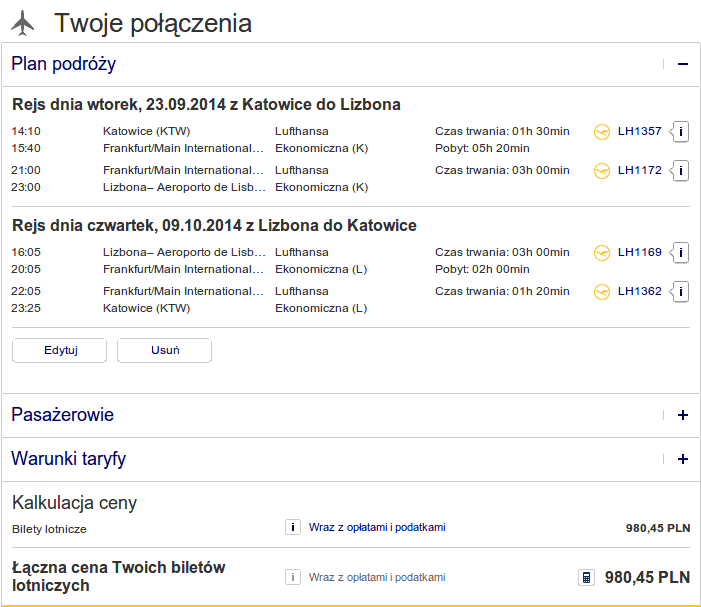Click Katowice (KTW) in the 23:25 row
701x607 pixels.
point(147,308)
